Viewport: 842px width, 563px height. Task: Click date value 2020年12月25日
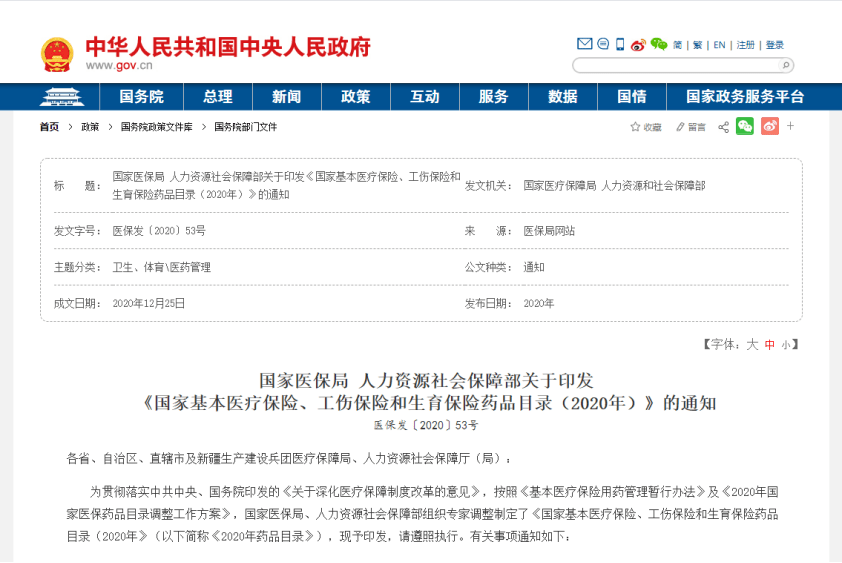(x=149, y=304)
